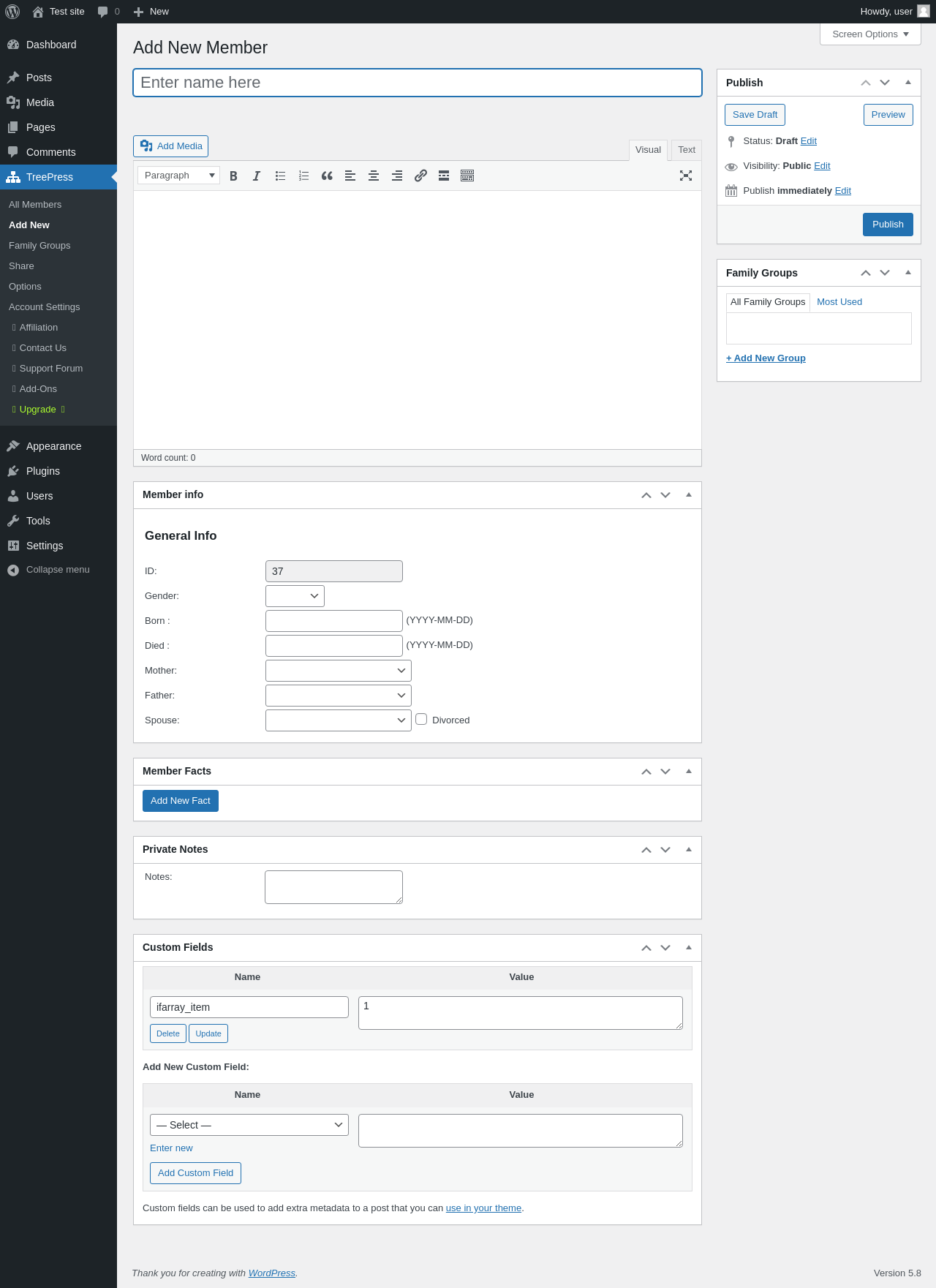Insert Read More tag
The height and width of the screenshot is (1288, 936).
pyautogui.click(x=444, y=176)
